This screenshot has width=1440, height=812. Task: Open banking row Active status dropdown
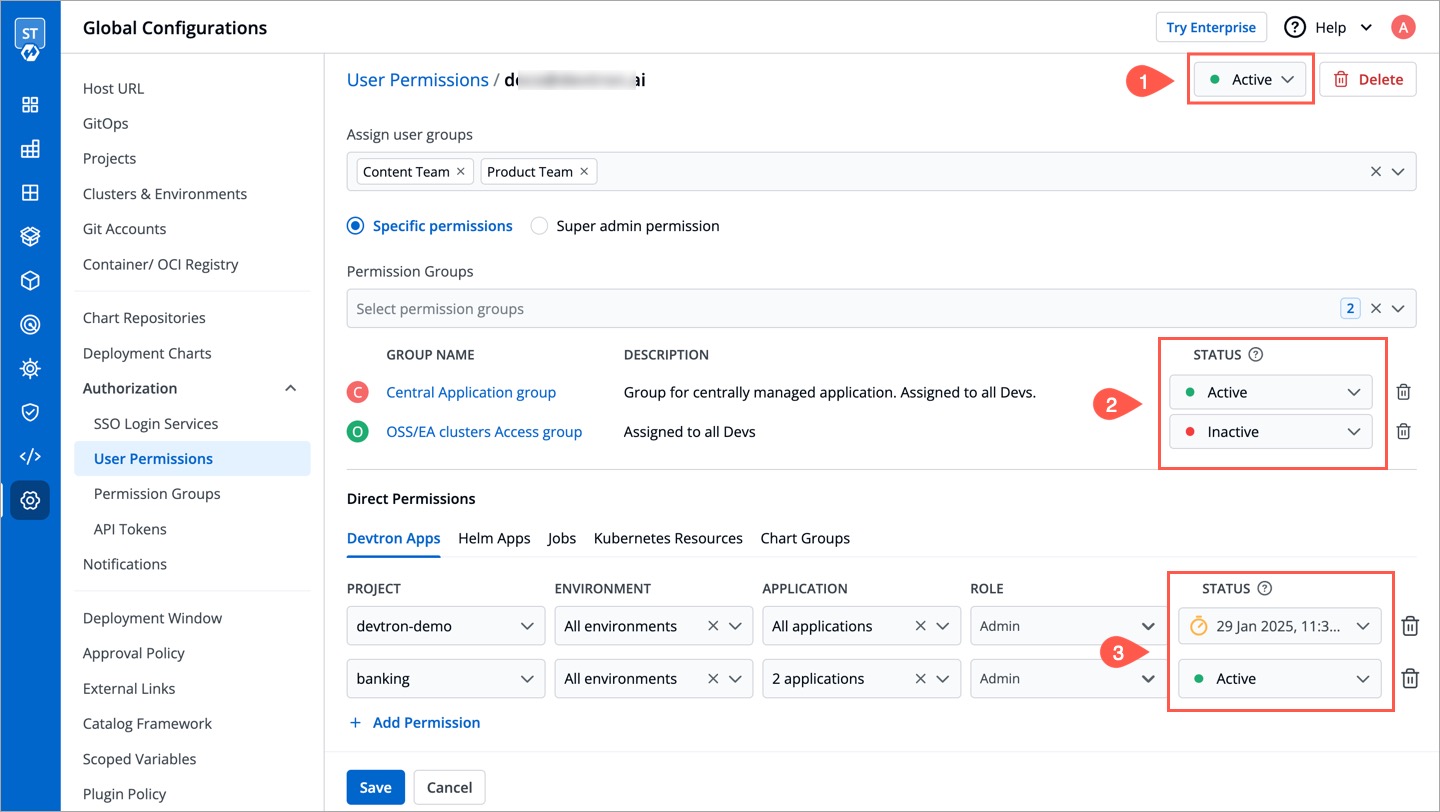(x=1280, y=678)
